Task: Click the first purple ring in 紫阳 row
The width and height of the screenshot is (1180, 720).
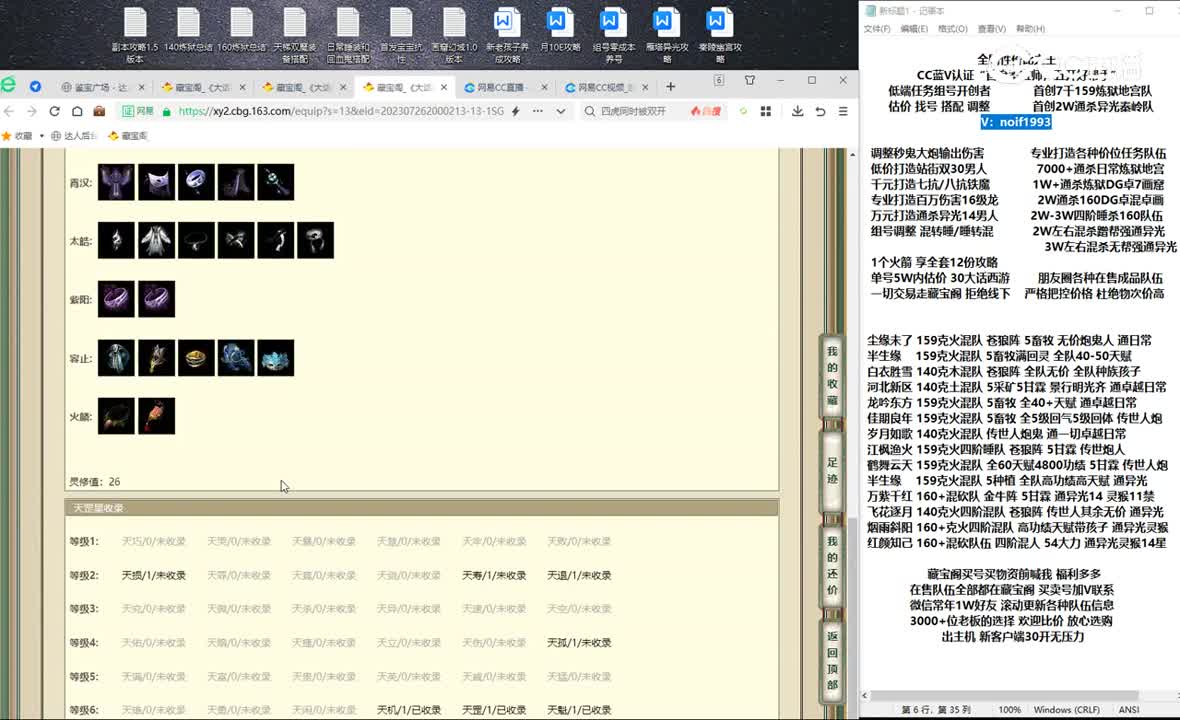Action: click(117, 299)
